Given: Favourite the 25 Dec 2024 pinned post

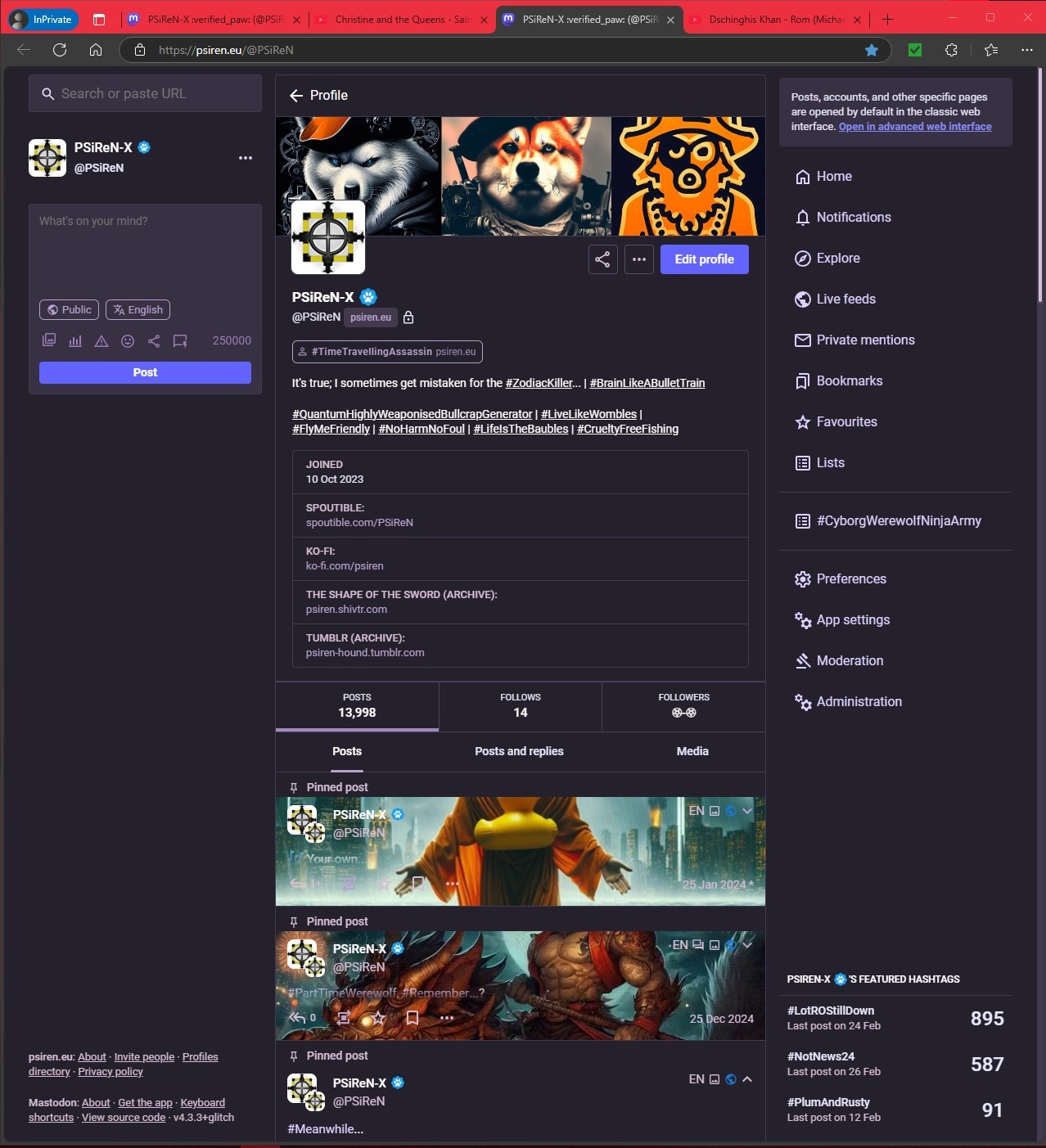Looking at the screenshot, I should click(x=378, y=1018).
